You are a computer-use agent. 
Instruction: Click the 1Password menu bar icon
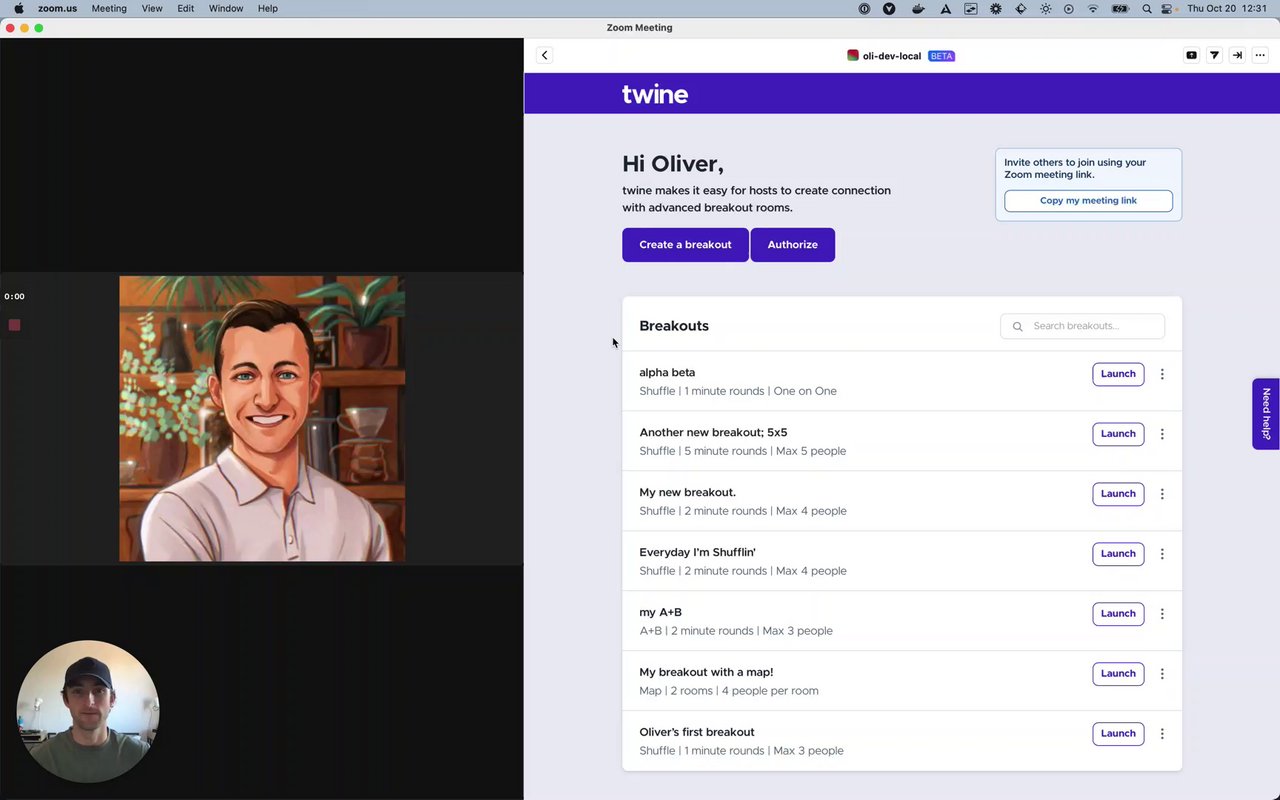click(865, 8)
